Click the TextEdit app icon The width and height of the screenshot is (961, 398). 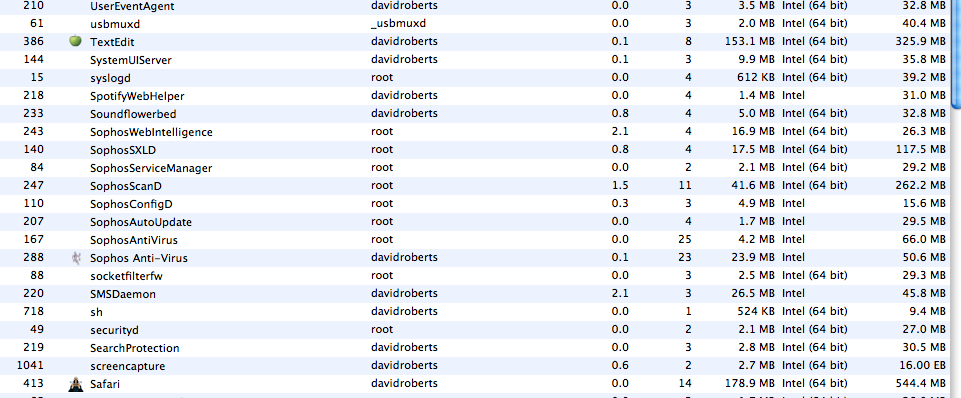point(75,41)
